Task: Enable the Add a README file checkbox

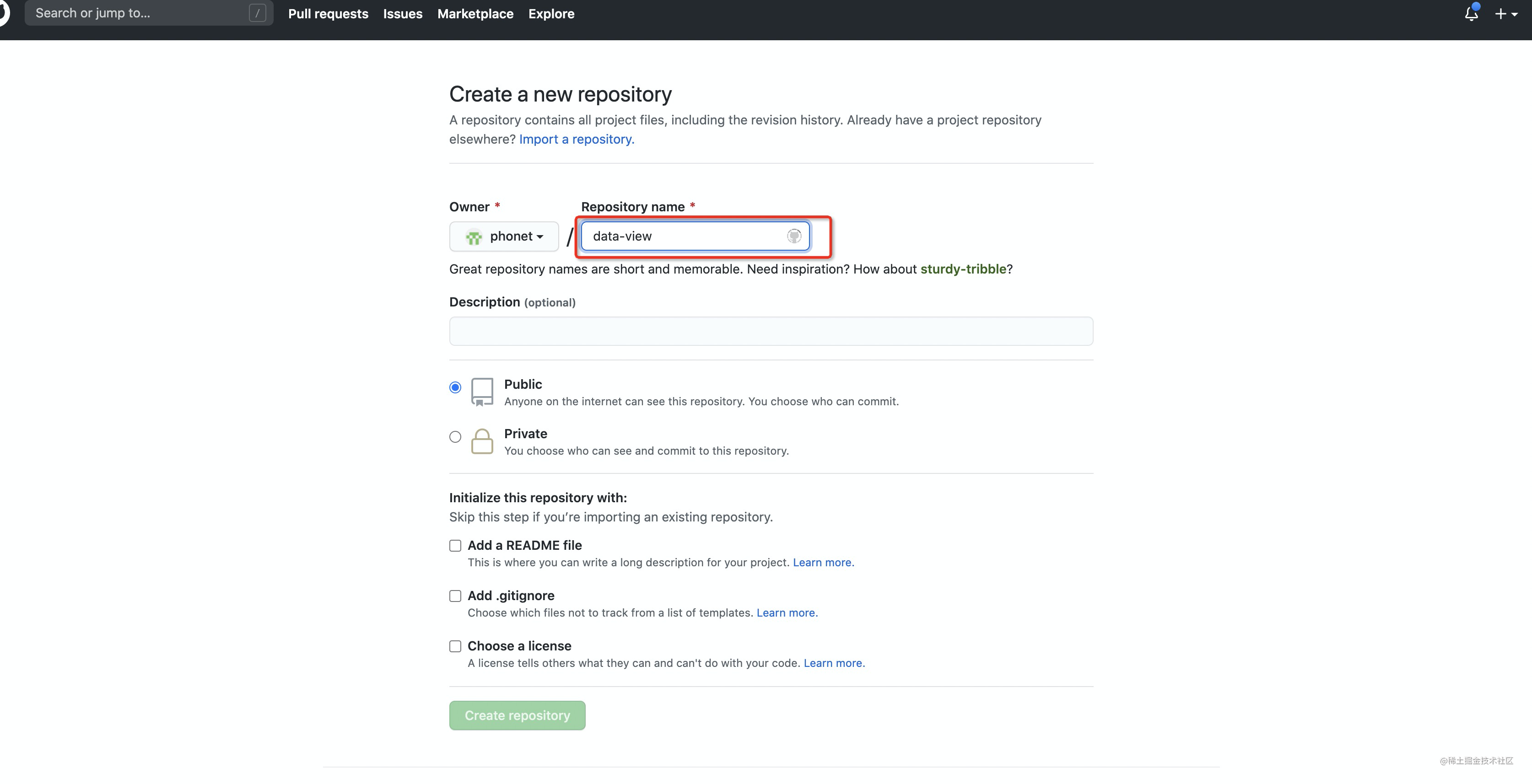Action: point(455,545)
